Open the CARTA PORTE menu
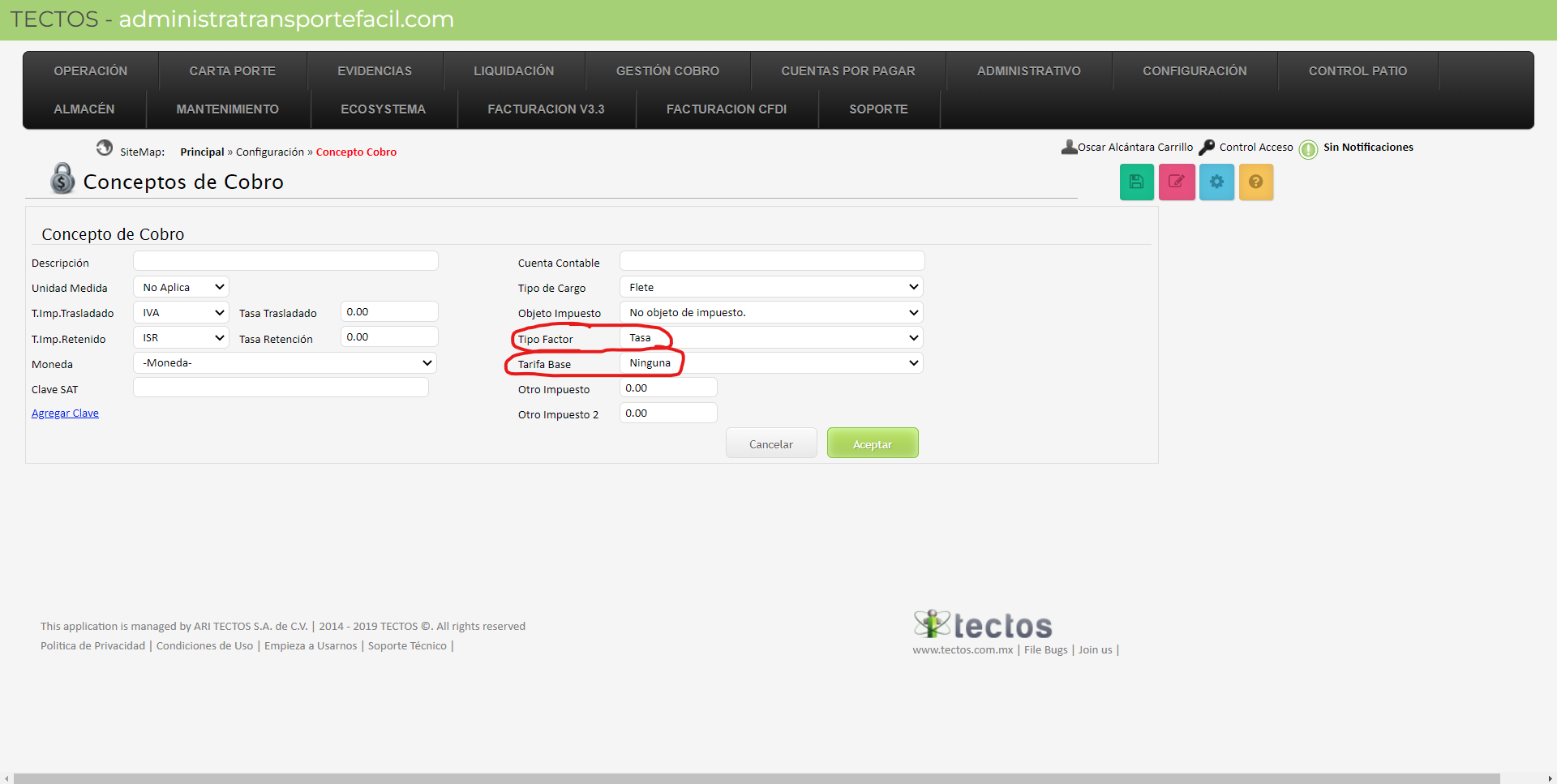The width and height of the screenshot is (1557, 784). tap(232, 71)
